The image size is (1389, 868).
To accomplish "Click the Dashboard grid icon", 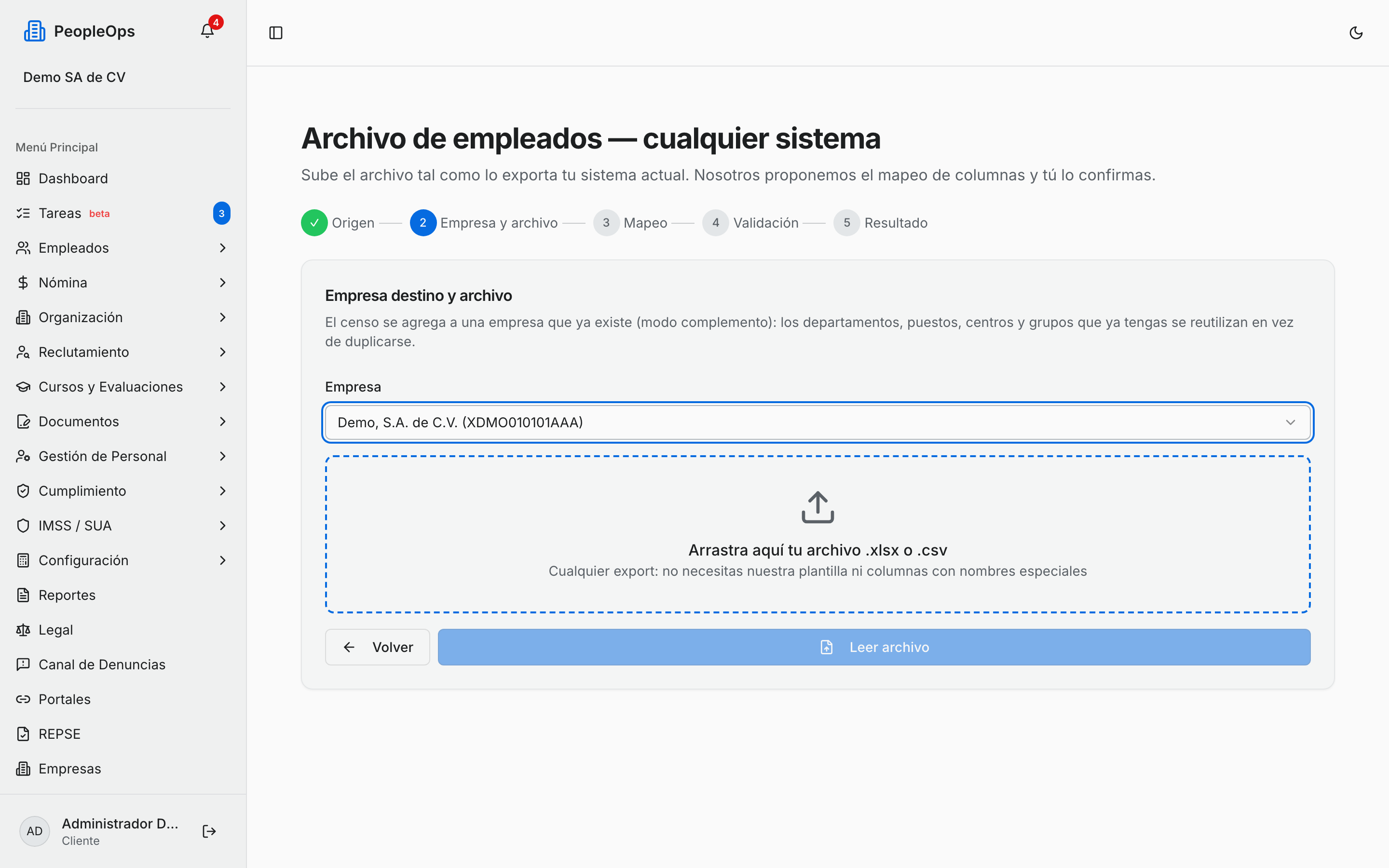I will (23, 178).
